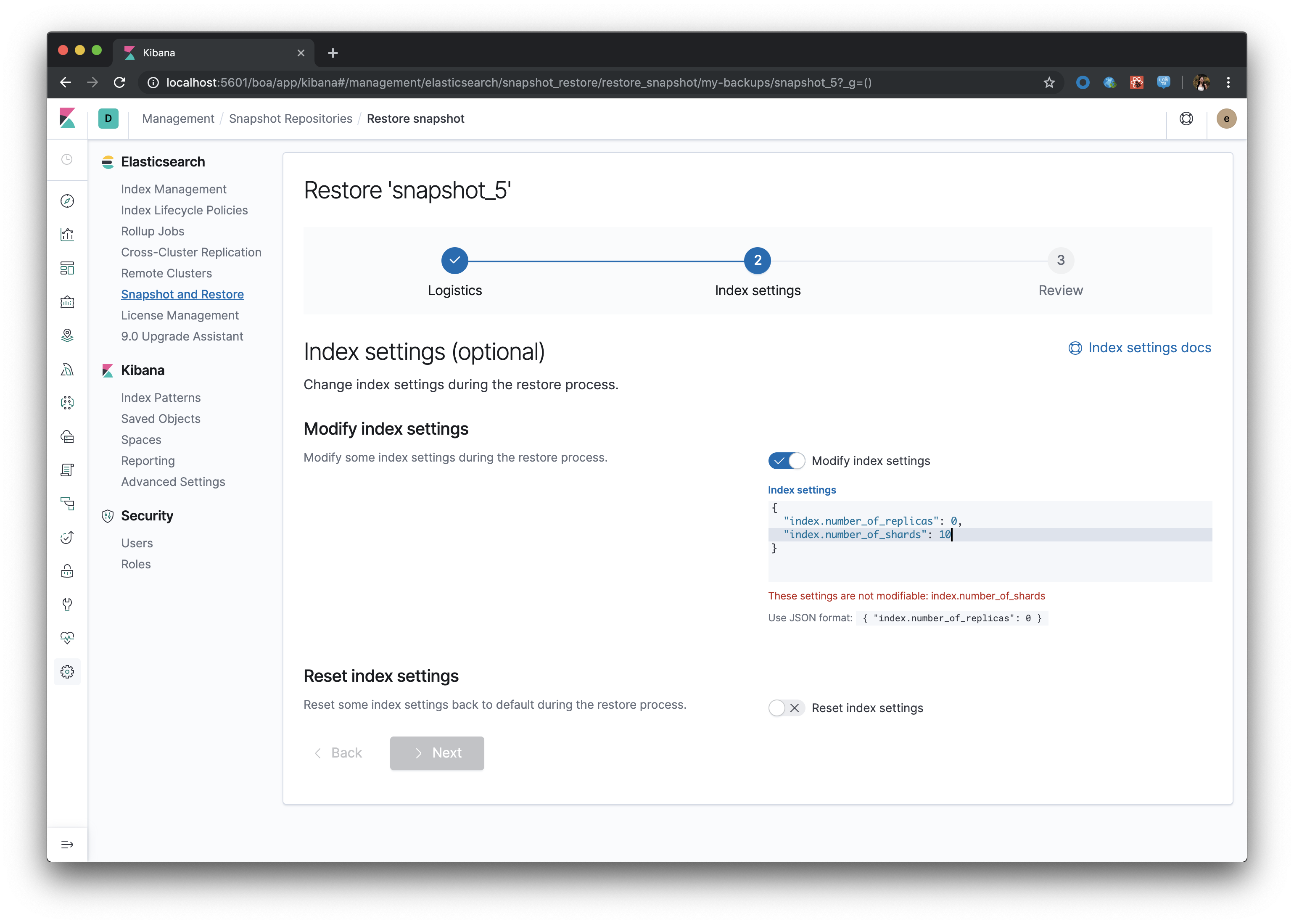Open the help lifebuoy icon in header
Image resolution: width=1294 pixels, height=924 pixels.
(1186, 119)
